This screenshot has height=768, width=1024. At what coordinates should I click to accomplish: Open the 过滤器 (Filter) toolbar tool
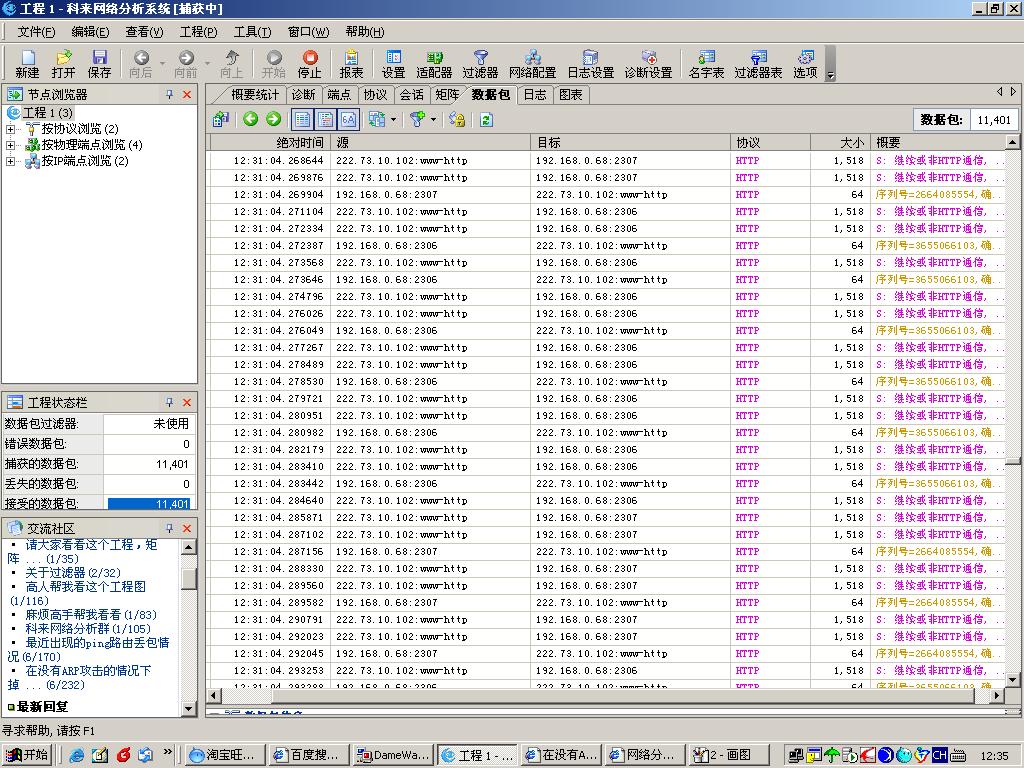(480, 64)
